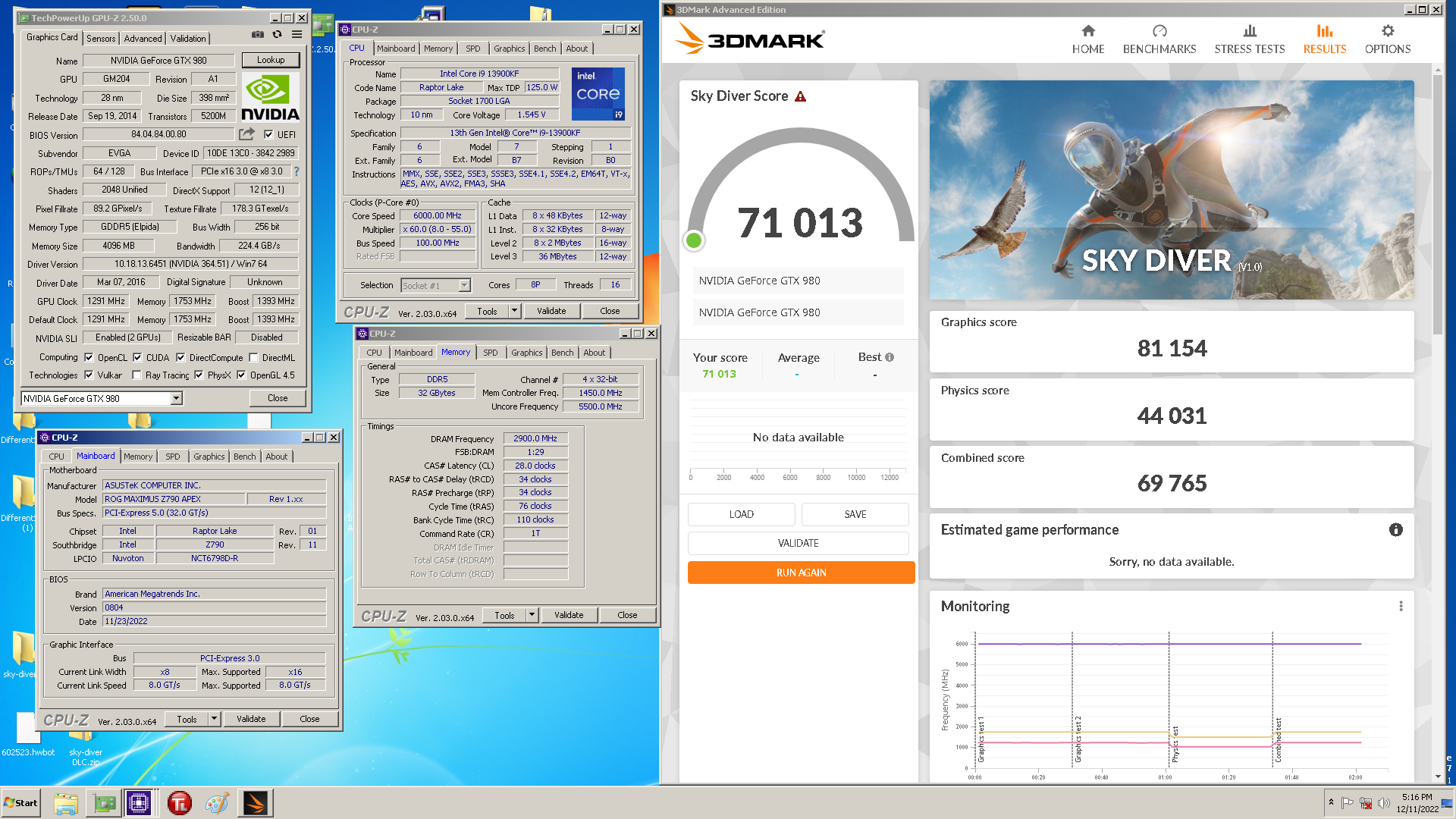Click the green score gauge indicator dot
Viewport: 1456px width, 819px height.
click(x=694, y=240)
